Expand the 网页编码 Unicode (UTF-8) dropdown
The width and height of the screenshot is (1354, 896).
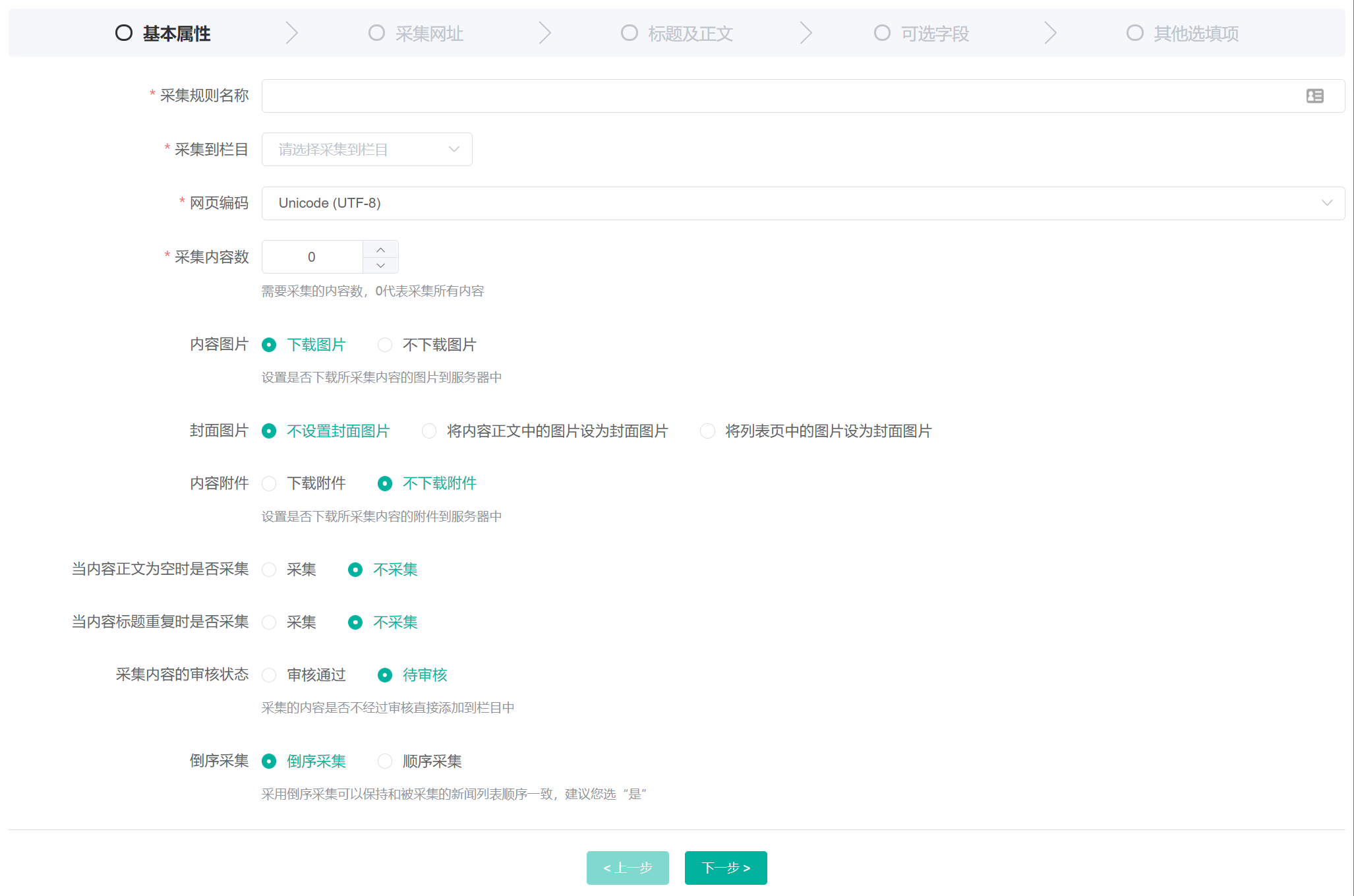click(802, 203)
